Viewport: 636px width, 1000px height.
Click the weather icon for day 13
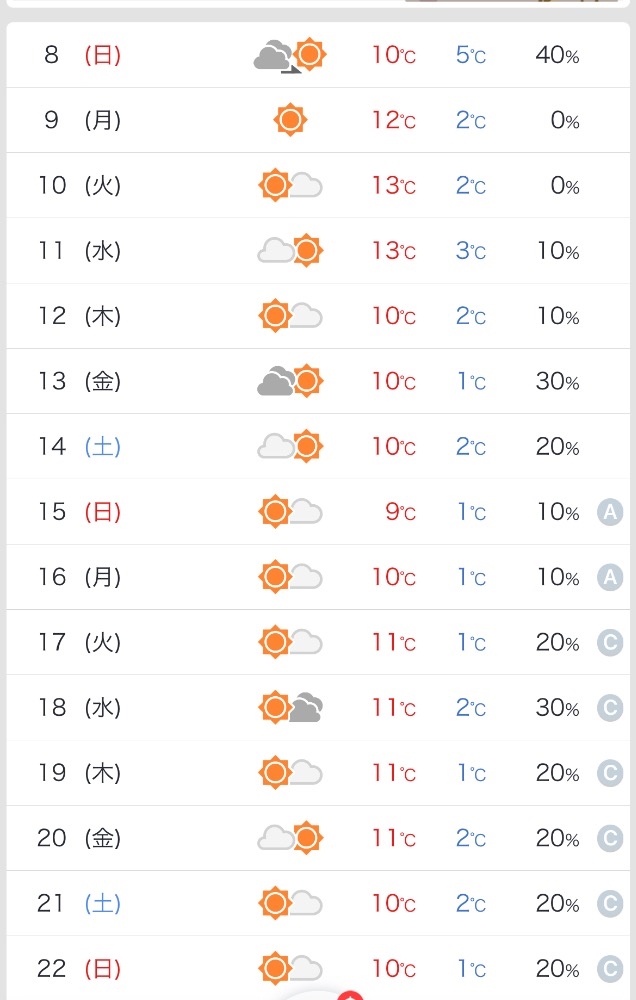click(290, 381)
